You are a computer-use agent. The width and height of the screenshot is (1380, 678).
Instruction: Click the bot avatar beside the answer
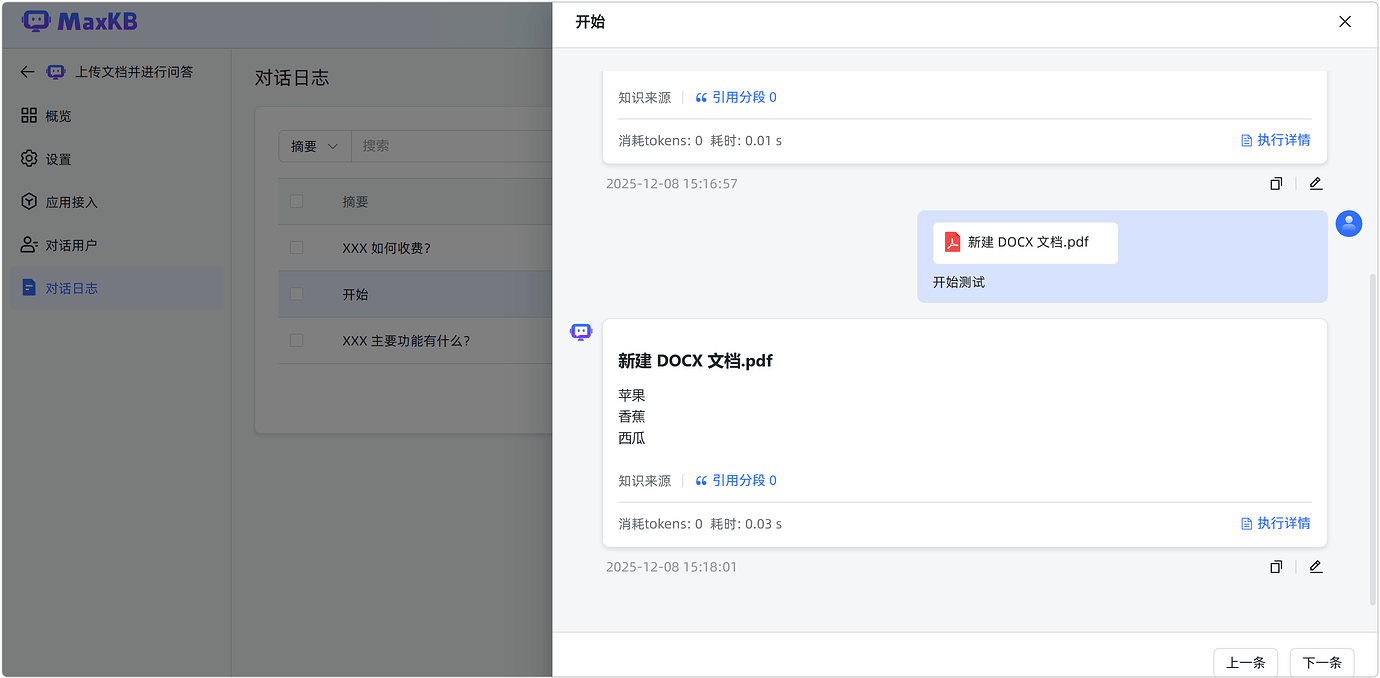point(581,332)
